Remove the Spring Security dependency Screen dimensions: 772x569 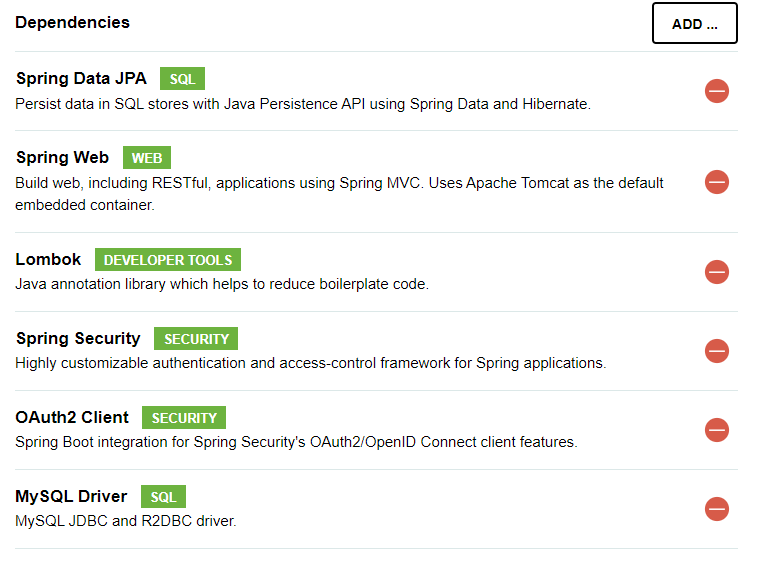(x=716, y=351)
